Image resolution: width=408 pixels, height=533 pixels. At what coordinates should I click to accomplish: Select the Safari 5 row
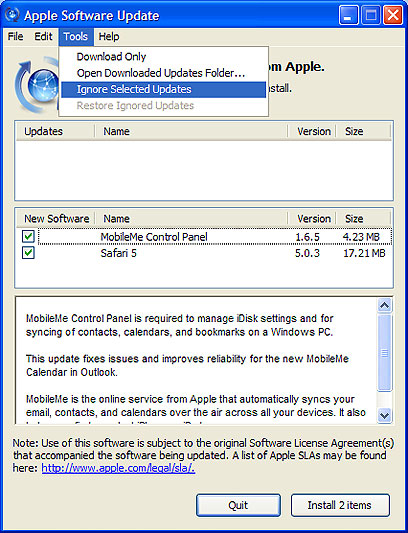(x=204, y=253)
